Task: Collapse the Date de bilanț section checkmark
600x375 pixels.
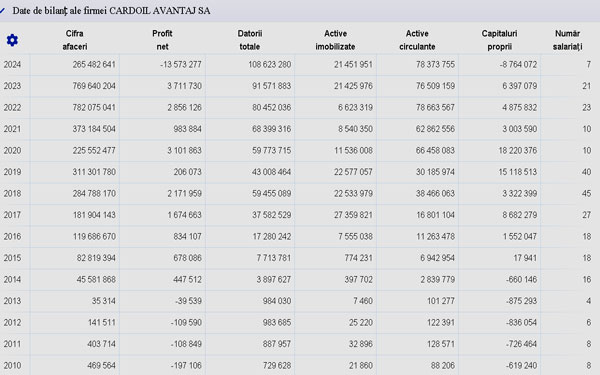Action: pyautogui.click(x=2, y=11)
